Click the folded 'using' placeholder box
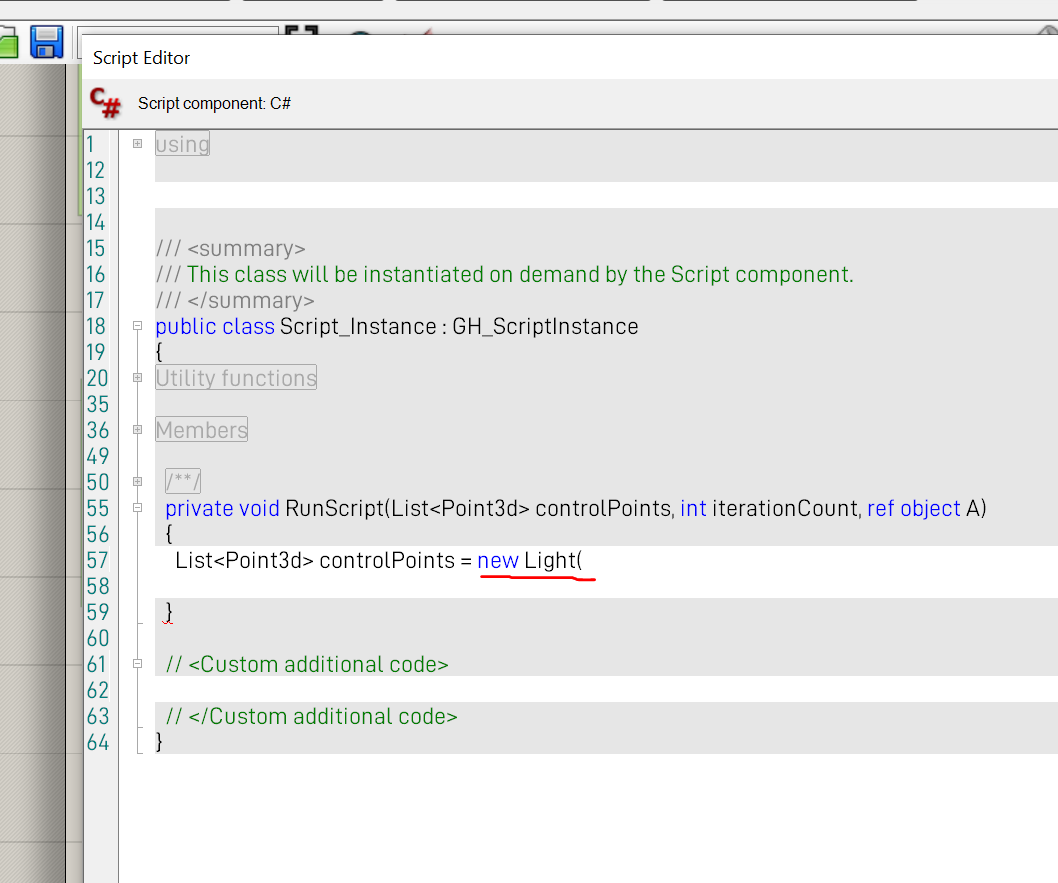 pos(183,144)
